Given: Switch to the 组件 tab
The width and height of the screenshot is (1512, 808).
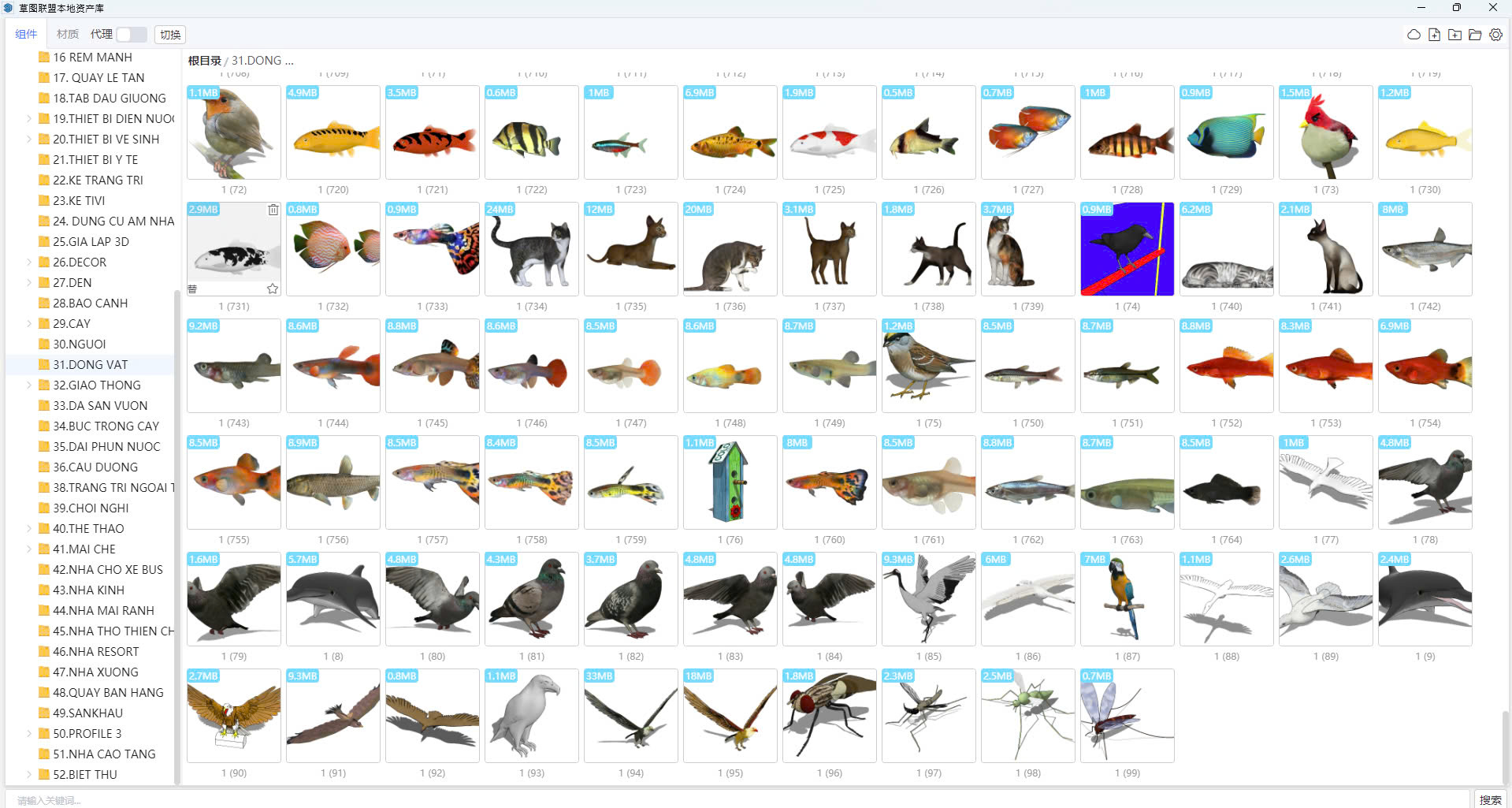Looking at the screenshot, I should [26, 35].
